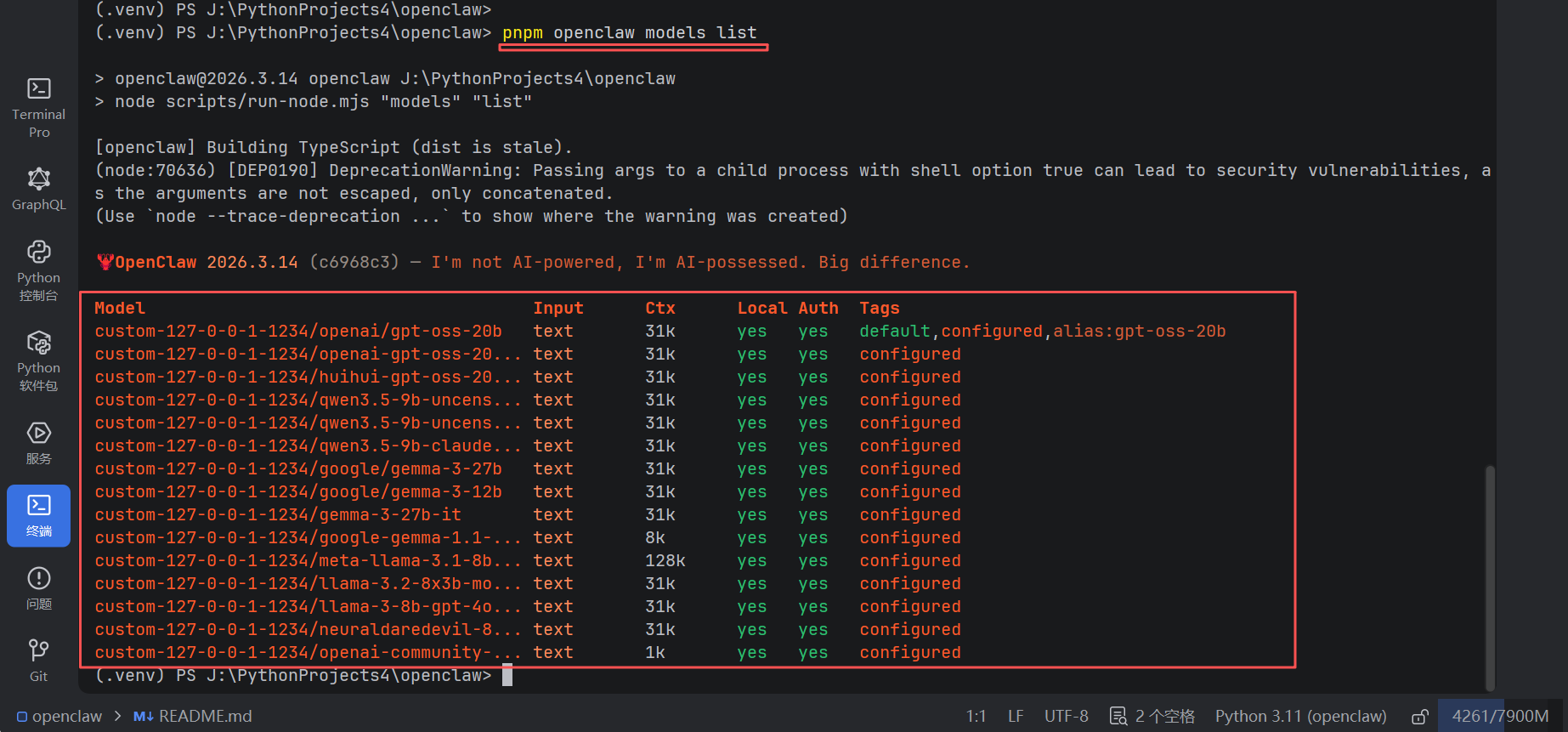Click the 'Building TypeScript' output line
The image size is (1568, 732).
(333, 147)
